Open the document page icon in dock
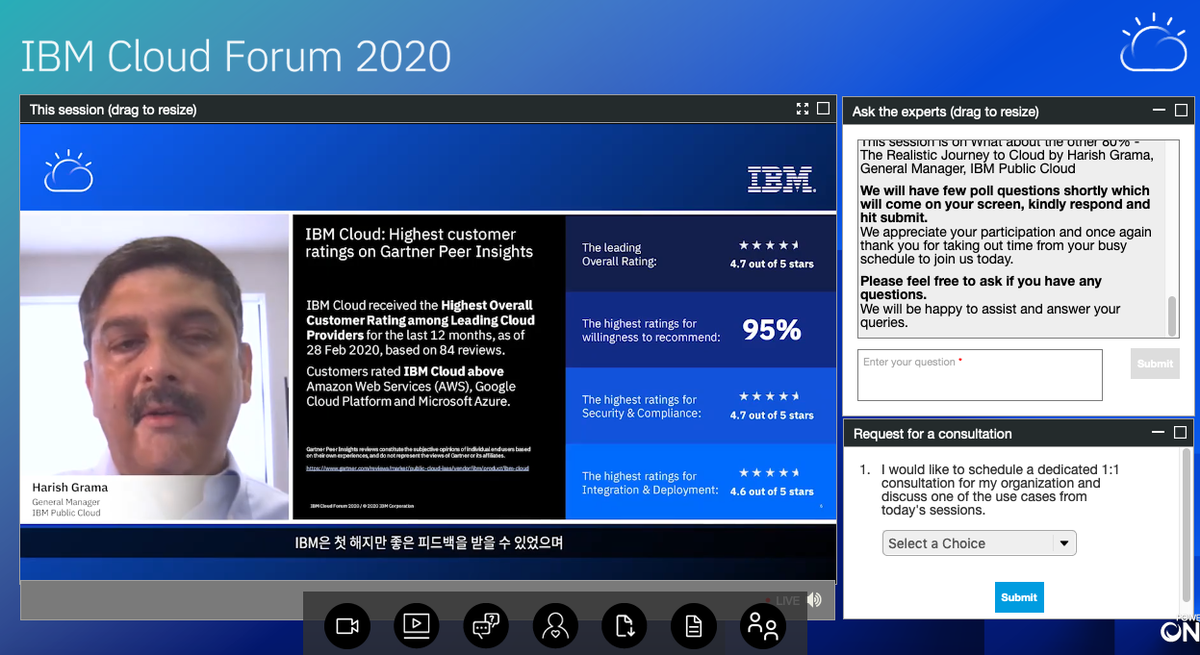The height and width of the screenshot is (655, 1200). coord(694,627)
